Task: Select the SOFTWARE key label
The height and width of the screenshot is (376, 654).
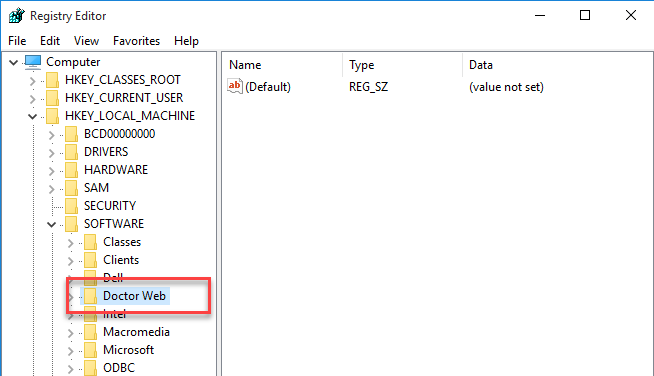Action: pyautogui.click(x=114, y=224)
